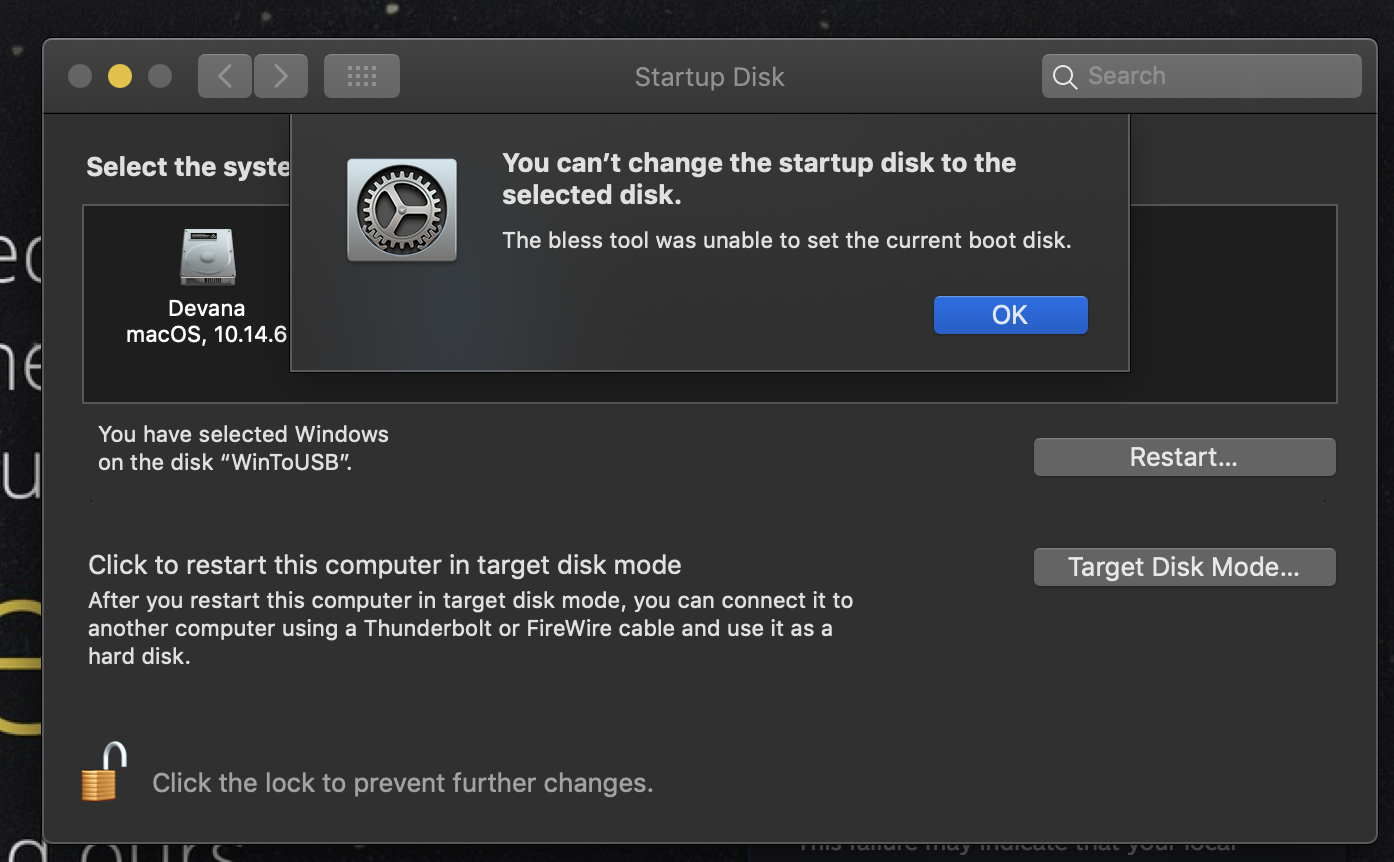Click the magnifying glass search icon
The height and width of the screenshot is (862, 1394).
click(1065, 77)
